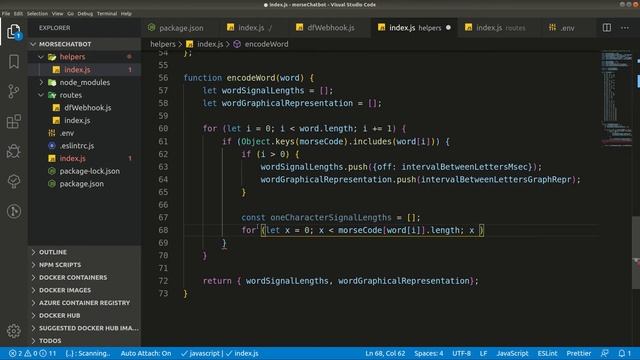Toggle Auto Attach: On in status bar
The height and width of the screenshot is (360, 640).
tap(146, 353)
